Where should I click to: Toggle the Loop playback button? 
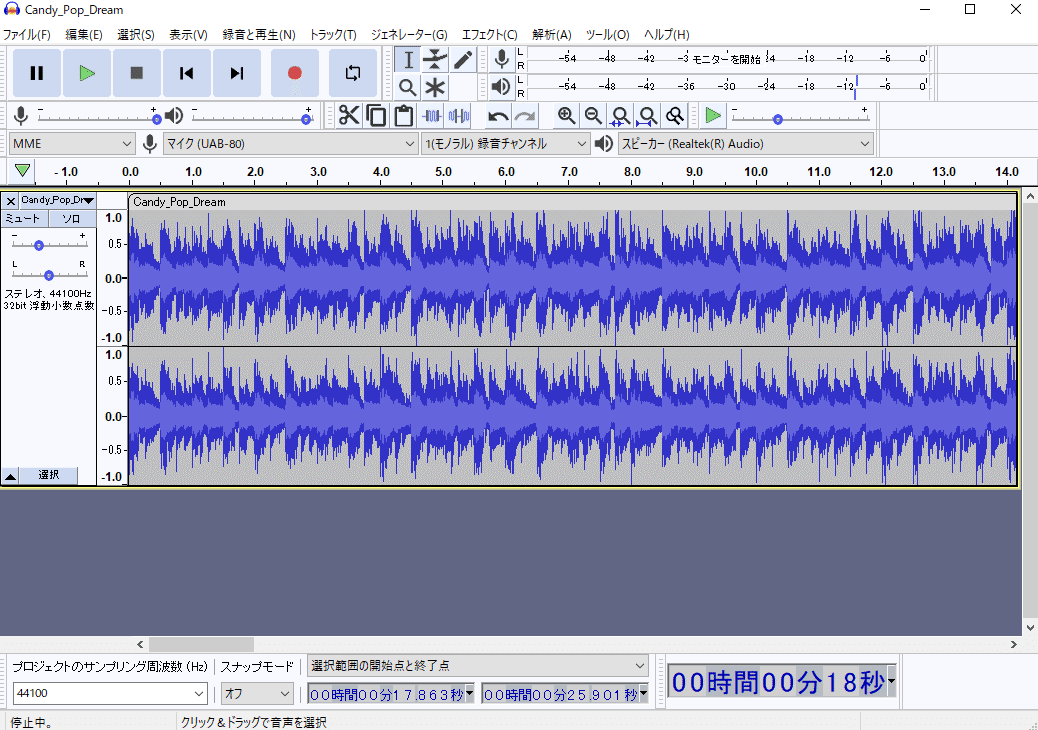pyautogui.click(x=353, y=73)
